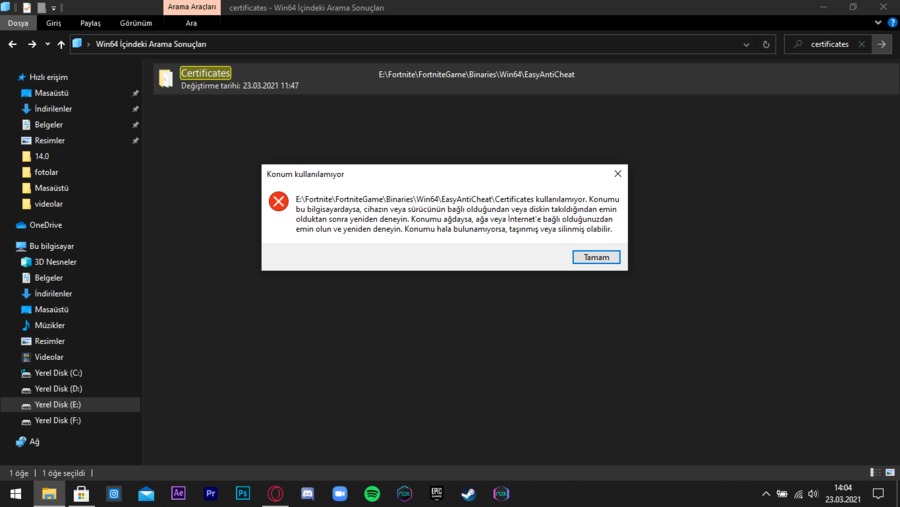Open Discord from the taskbar

click(308, 493)
